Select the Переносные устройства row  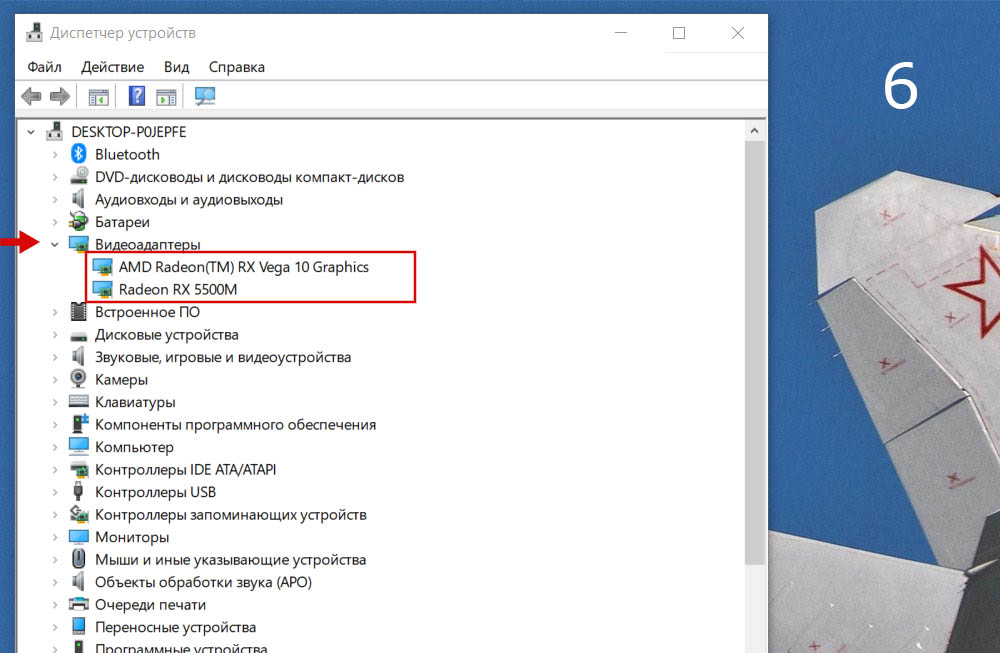tap(175, 627)
